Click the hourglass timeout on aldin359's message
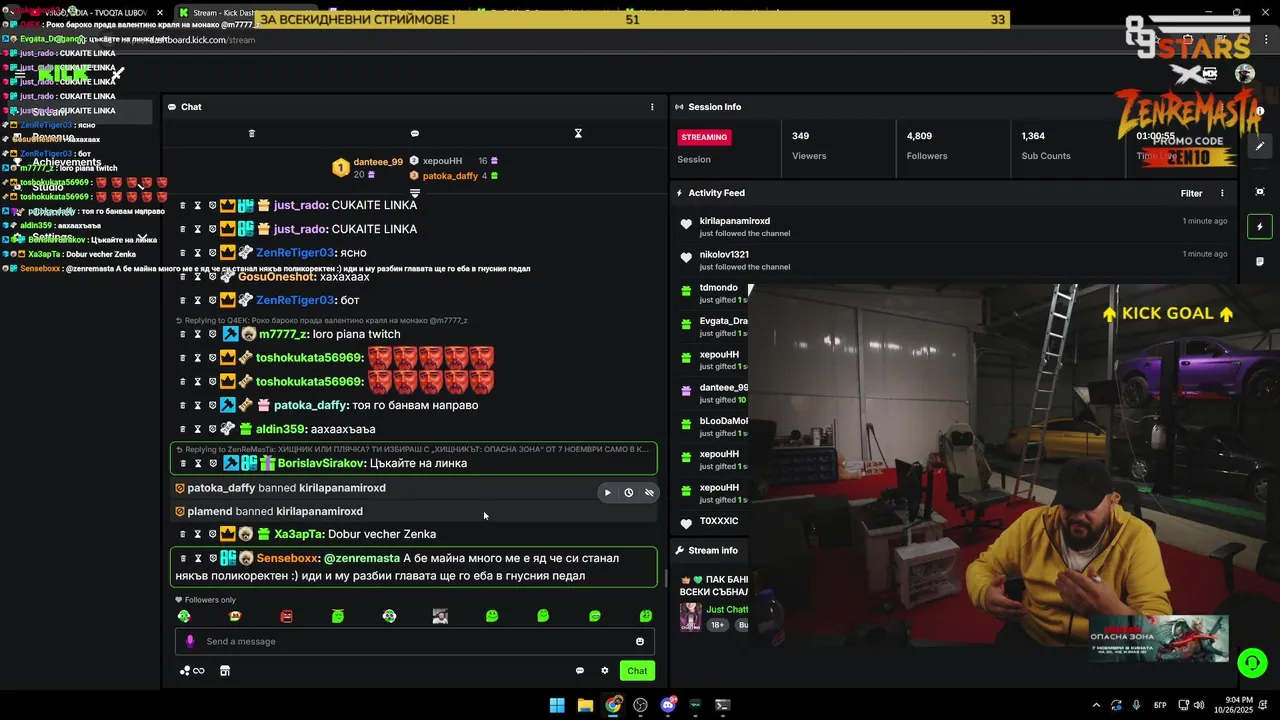This screenshot has width=1280, height=720. [197, 429]
